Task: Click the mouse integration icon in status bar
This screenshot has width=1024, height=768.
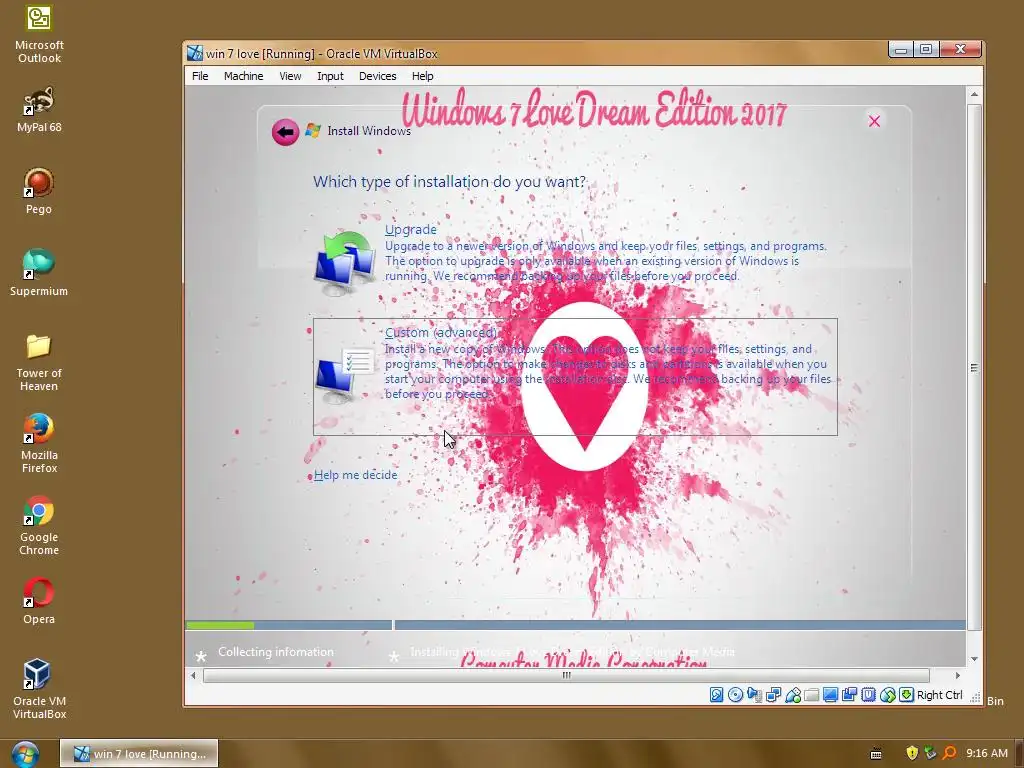Action: click(x=888, y=695)
